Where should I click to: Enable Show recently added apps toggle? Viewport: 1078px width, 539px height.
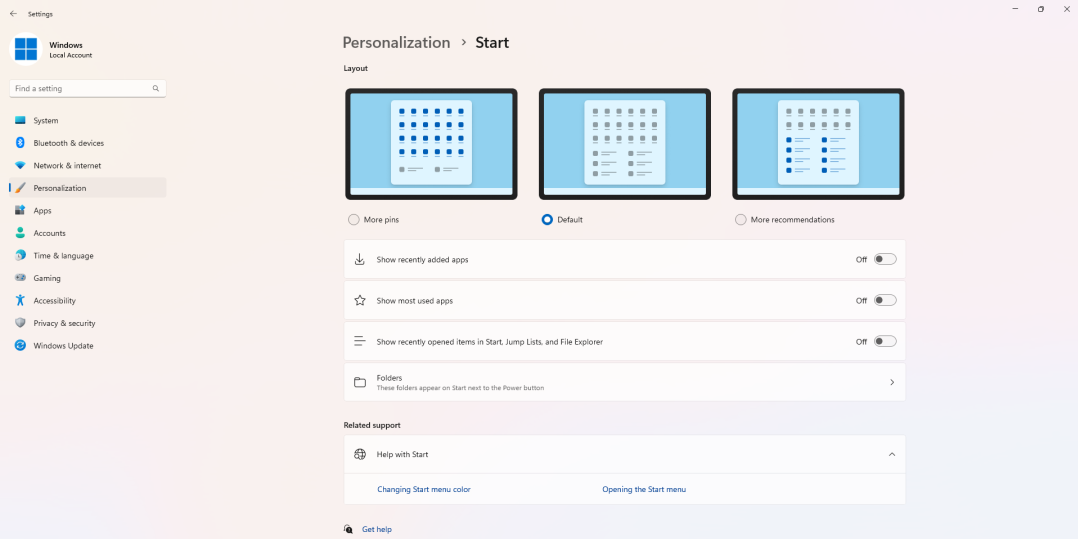[884, 259]
